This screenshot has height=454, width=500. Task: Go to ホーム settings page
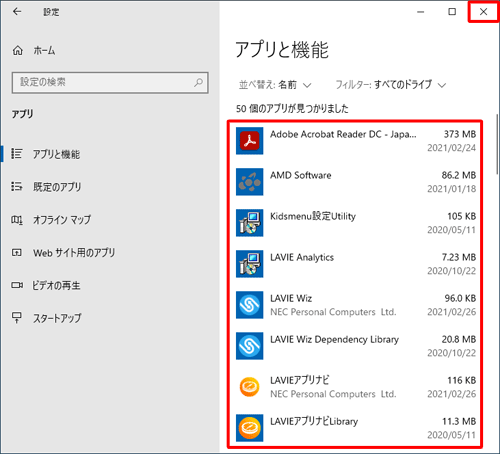(x=44, y=51)
